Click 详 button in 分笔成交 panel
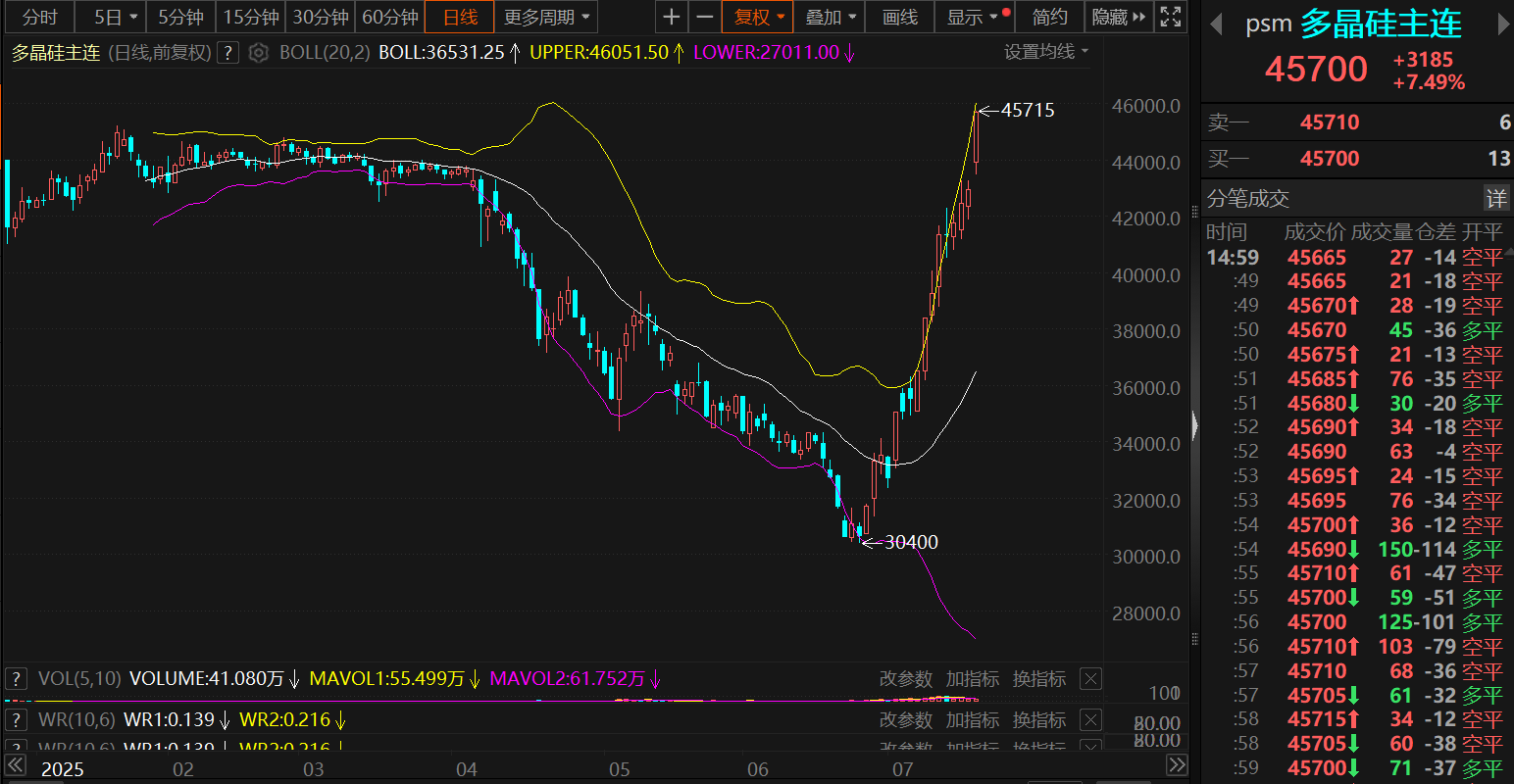Screen dimensions: 1514x784 [x=1495, y=199]
